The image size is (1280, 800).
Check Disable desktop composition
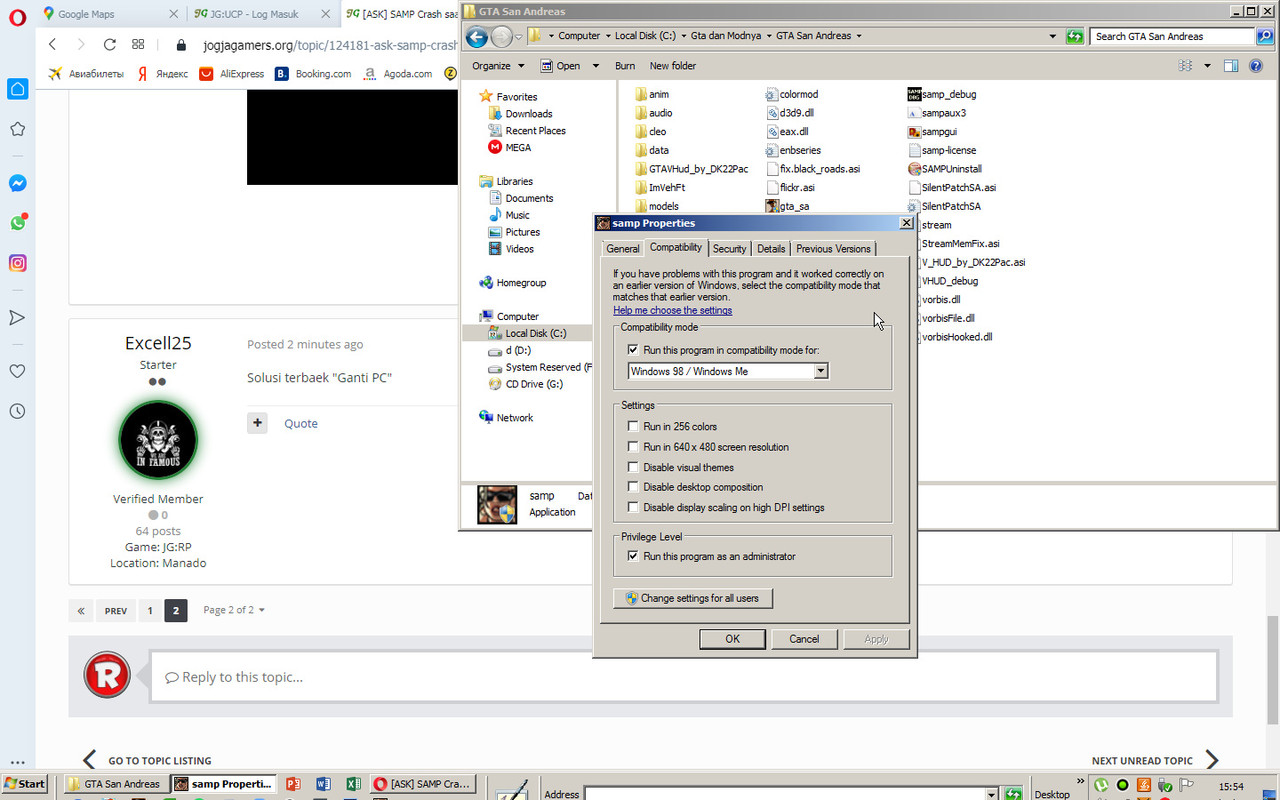pyautogui.click(x=633, y=487)
